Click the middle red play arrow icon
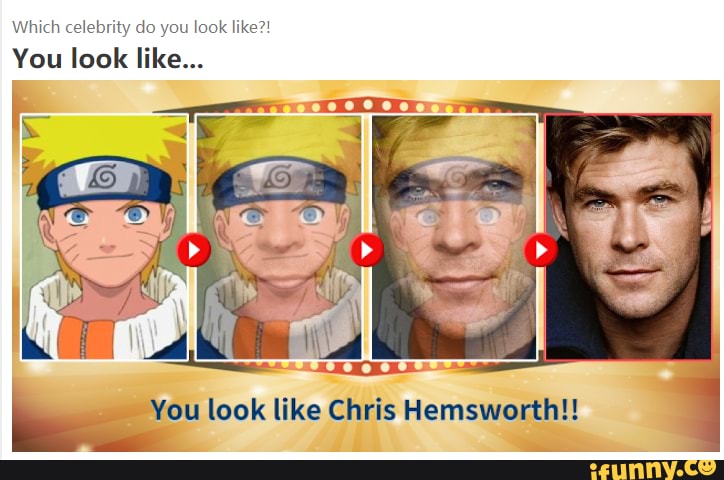 coord(367,250)
